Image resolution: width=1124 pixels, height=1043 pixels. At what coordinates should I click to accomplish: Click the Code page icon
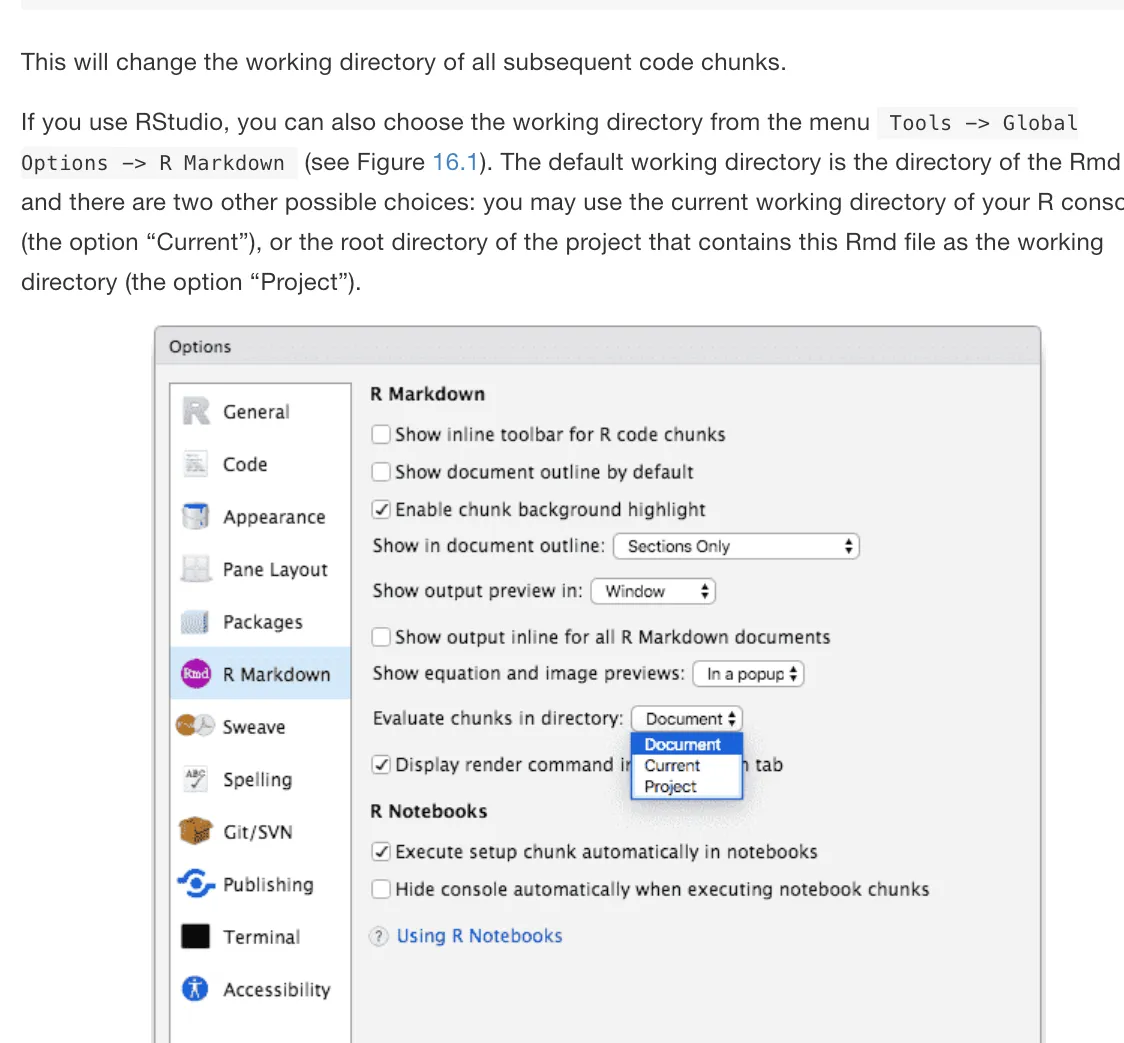[x=196, y=464]
